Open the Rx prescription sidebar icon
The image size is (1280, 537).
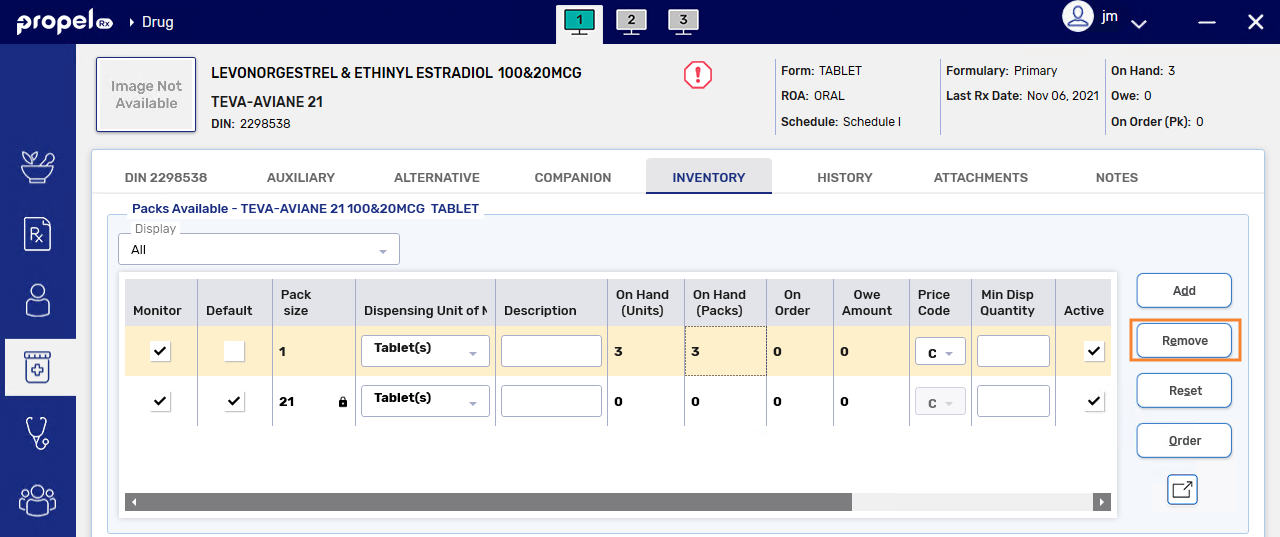[x=38, y=234]
